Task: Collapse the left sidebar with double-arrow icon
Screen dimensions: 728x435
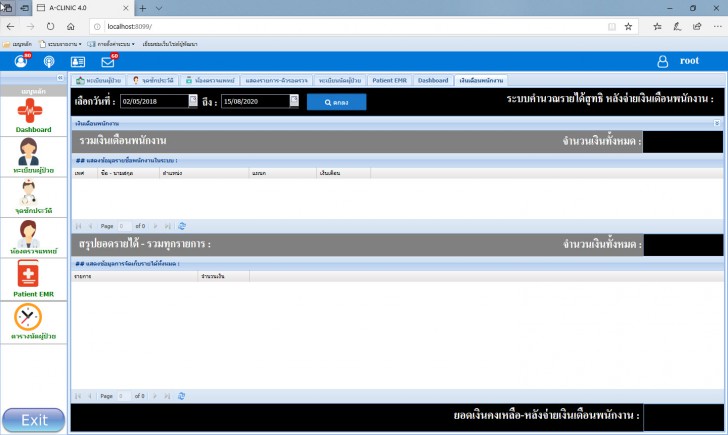Action: (x=60, y=78)
